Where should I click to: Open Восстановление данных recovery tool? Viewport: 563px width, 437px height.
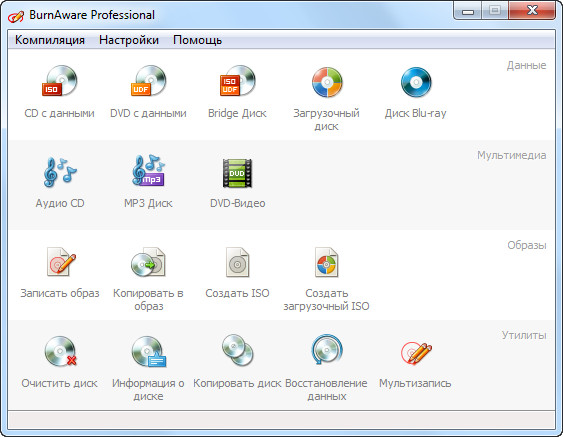click(327, 350)
